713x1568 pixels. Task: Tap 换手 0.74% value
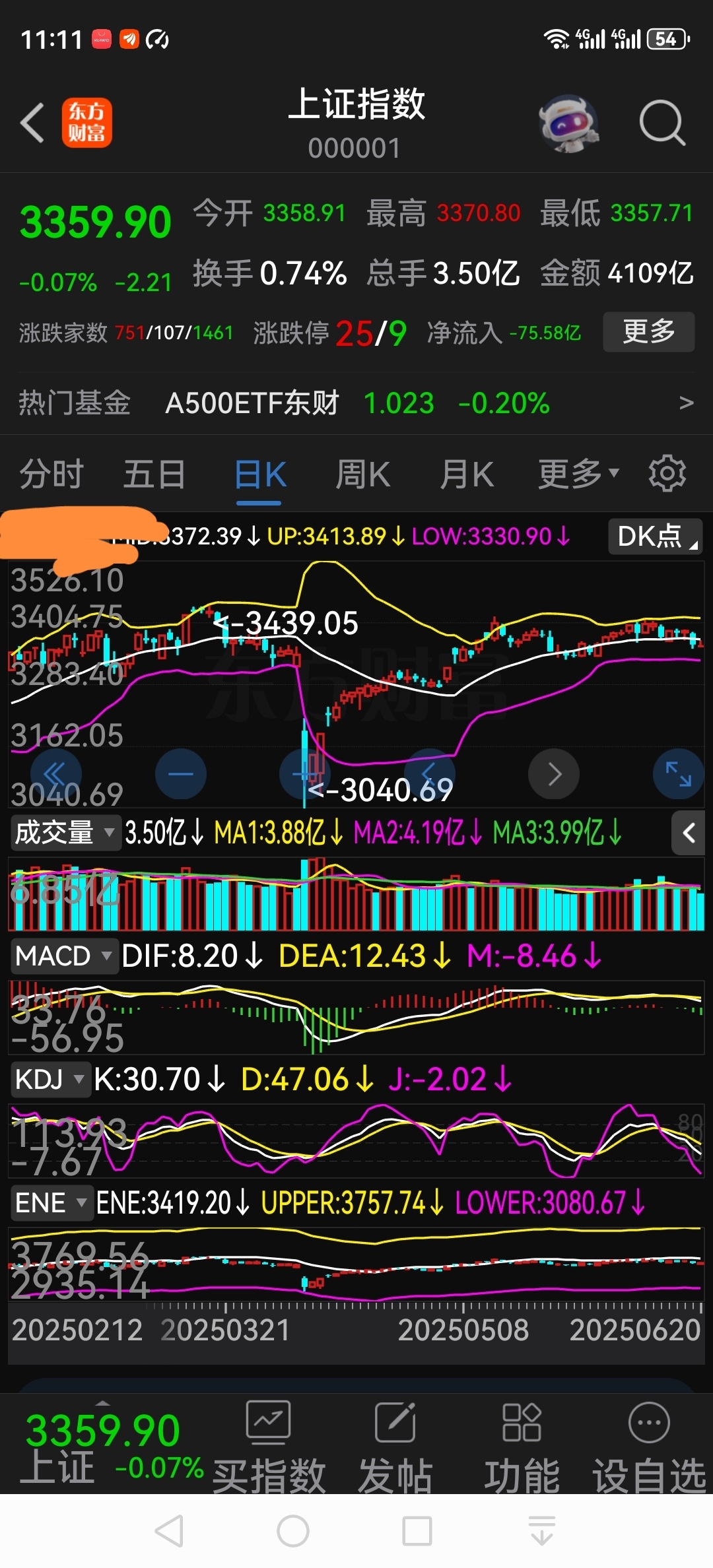click(x=303, y=273)
